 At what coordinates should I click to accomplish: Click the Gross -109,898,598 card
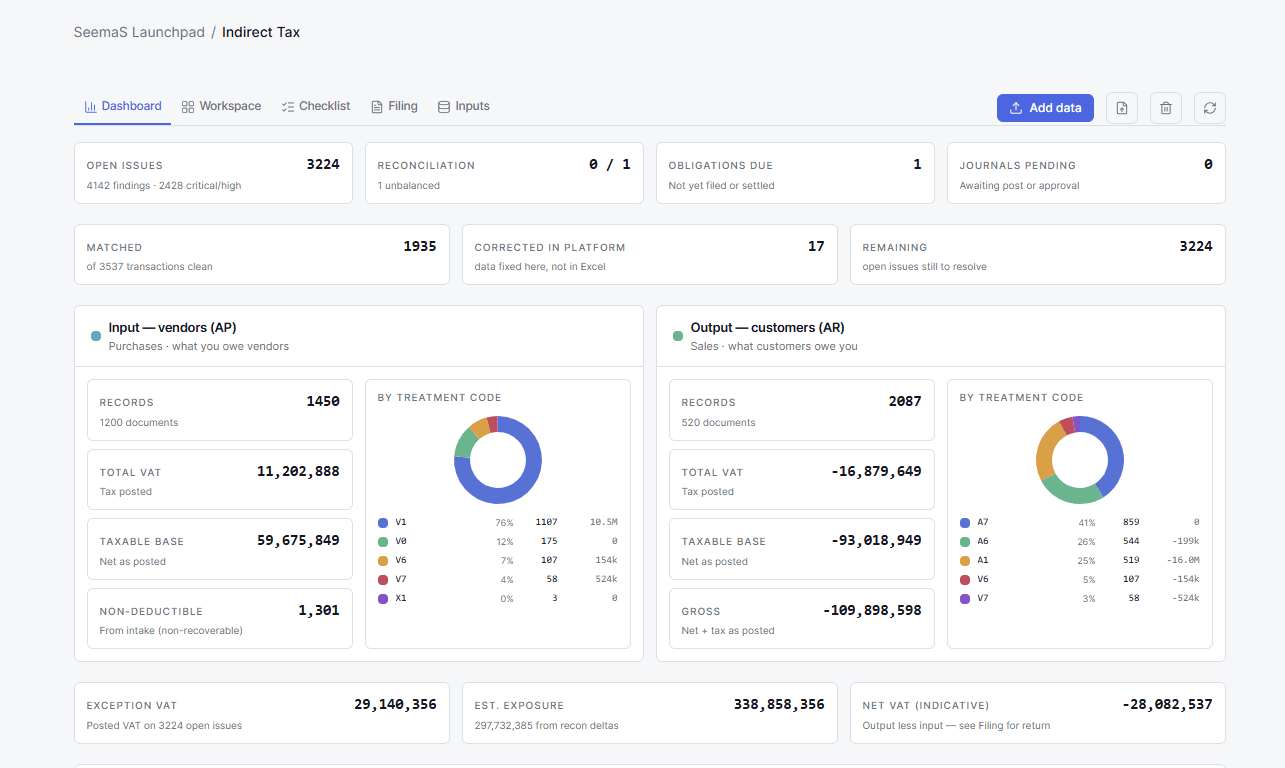tap(802, 618)
